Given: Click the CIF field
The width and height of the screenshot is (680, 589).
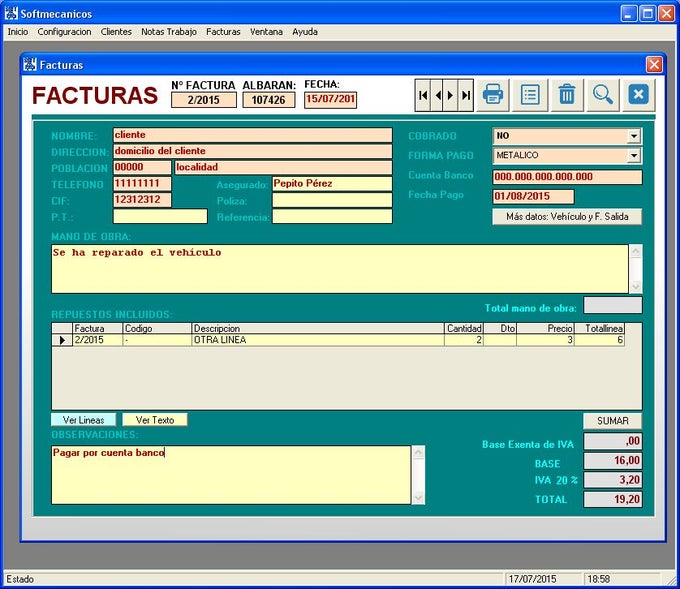Looking at the screenshot, I should 142,200.
